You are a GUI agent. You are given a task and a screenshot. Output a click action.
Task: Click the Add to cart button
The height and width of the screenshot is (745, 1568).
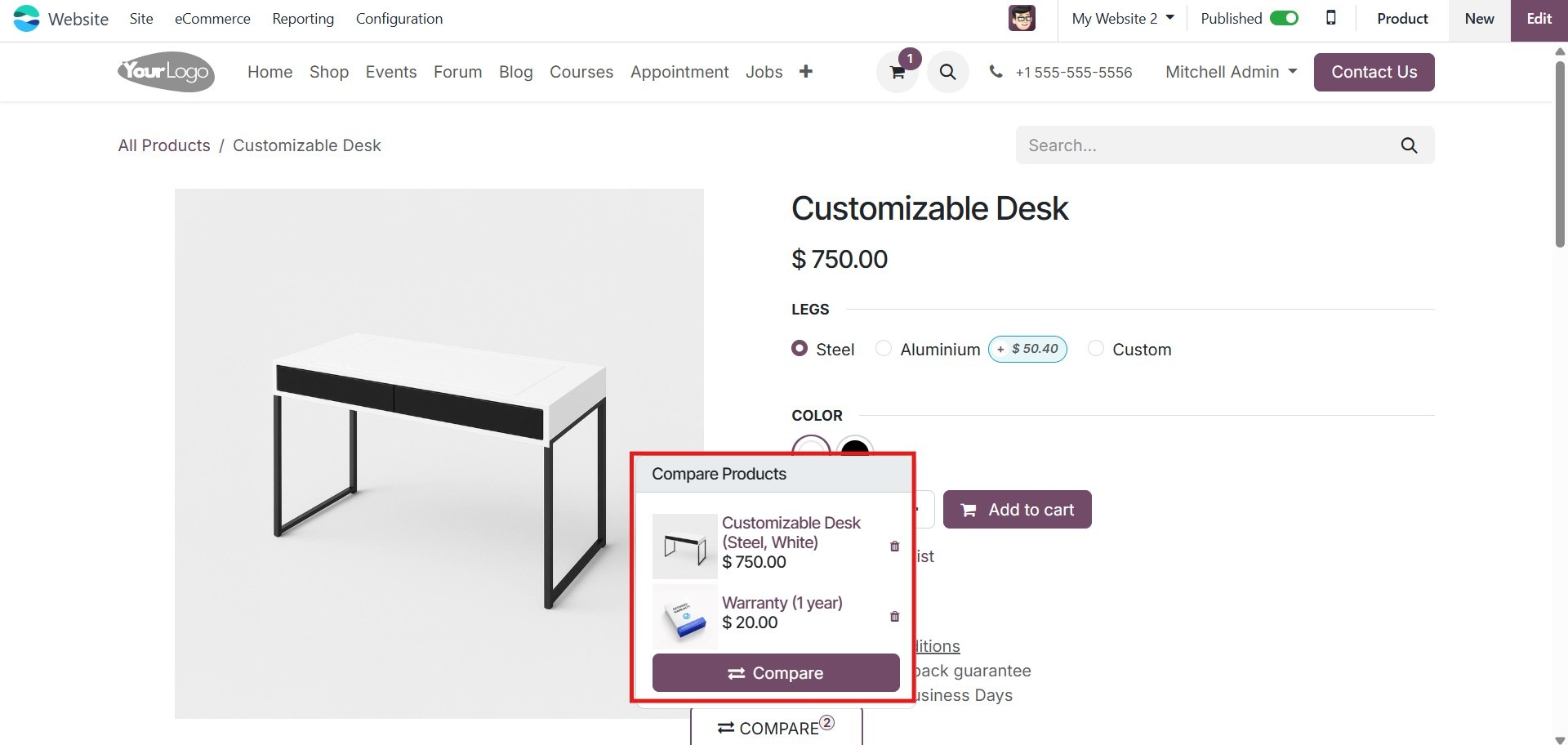point(1017,510)
